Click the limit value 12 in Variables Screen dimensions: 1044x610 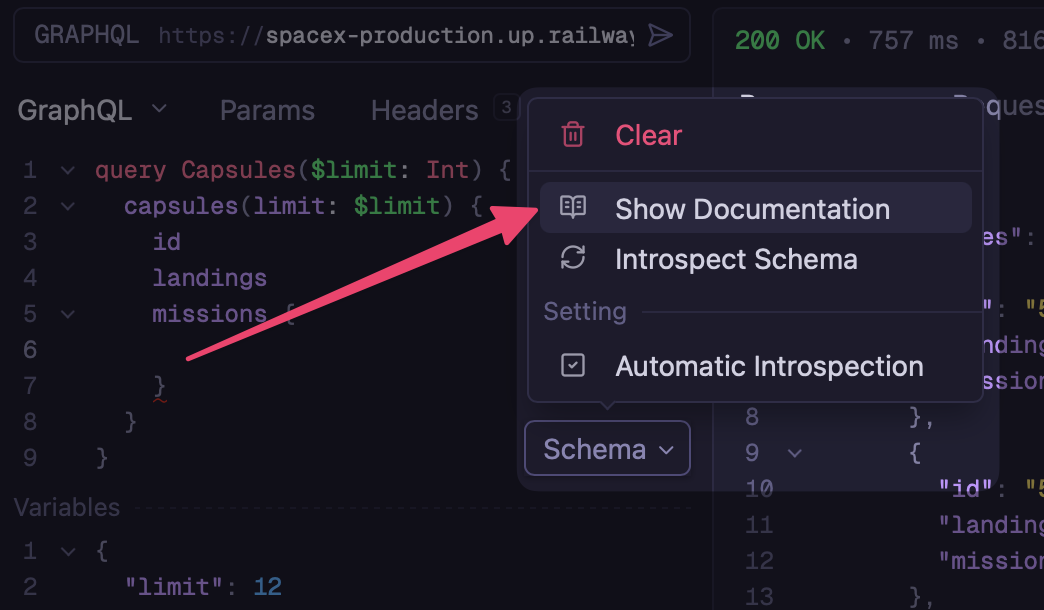pyautogui.click(x=267, y=586)
